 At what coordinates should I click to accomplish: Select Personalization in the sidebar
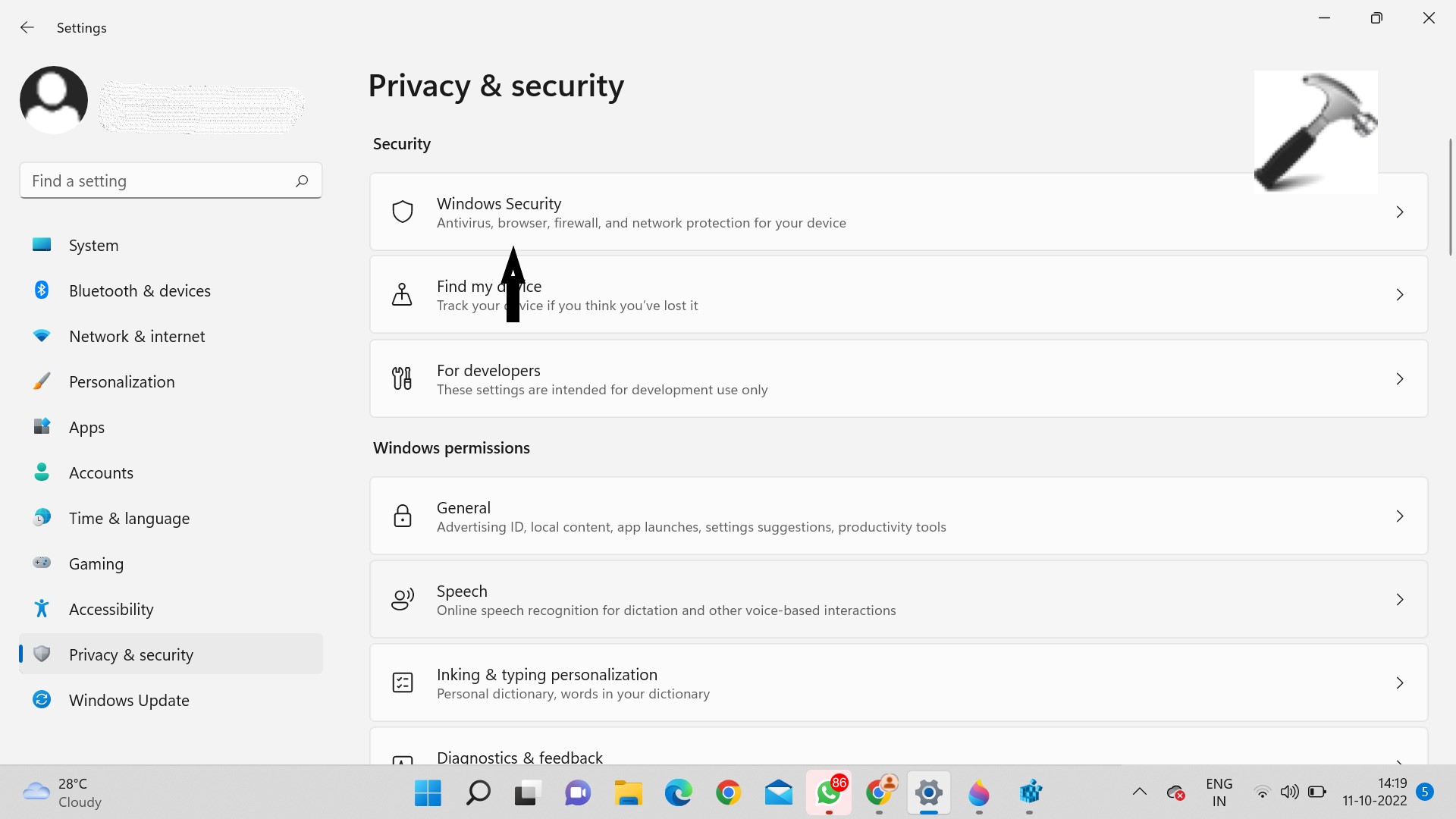point(121,382)
